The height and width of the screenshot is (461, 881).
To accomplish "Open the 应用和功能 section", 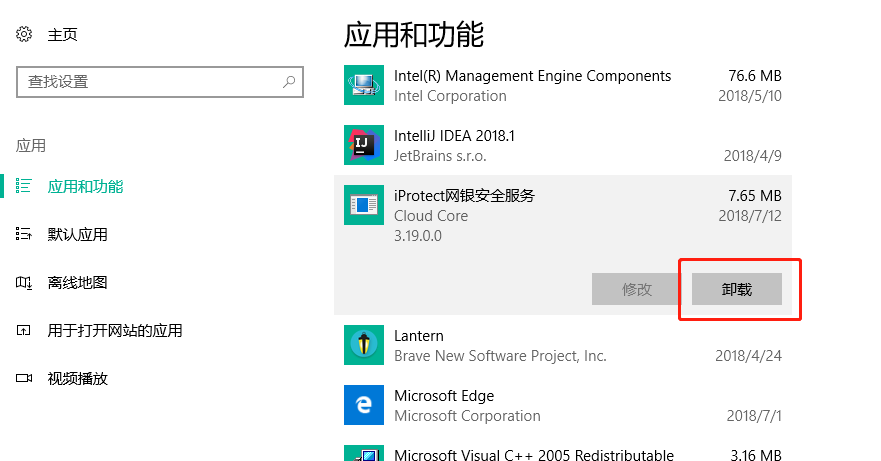I will point(85,186).
